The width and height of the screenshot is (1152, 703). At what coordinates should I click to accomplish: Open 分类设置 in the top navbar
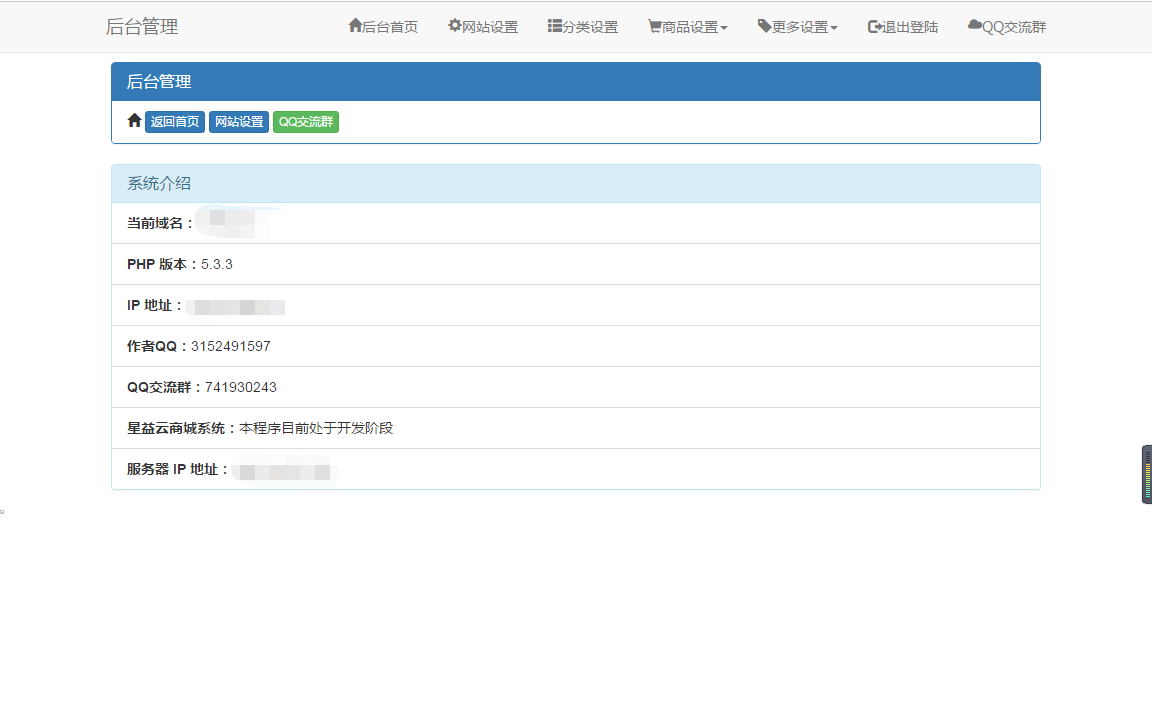pyautogui.click(x=583, y=26)
